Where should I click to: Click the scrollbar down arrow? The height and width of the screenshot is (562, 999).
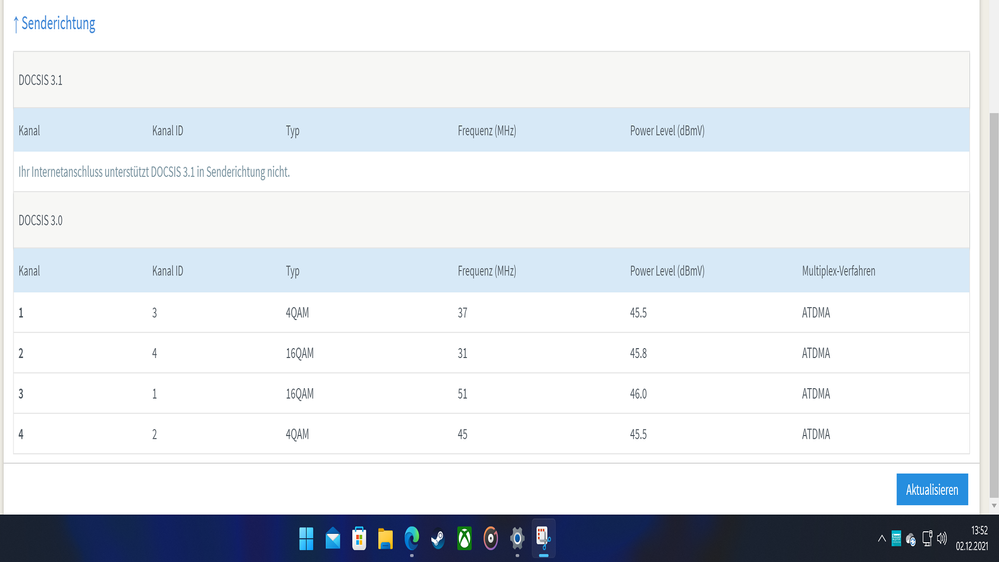[x=994, y=506]
